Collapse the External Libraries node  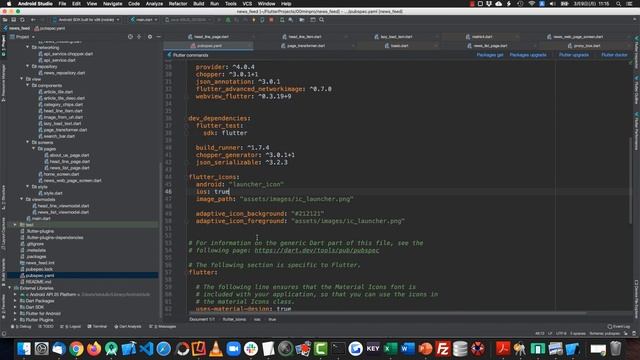10,288
